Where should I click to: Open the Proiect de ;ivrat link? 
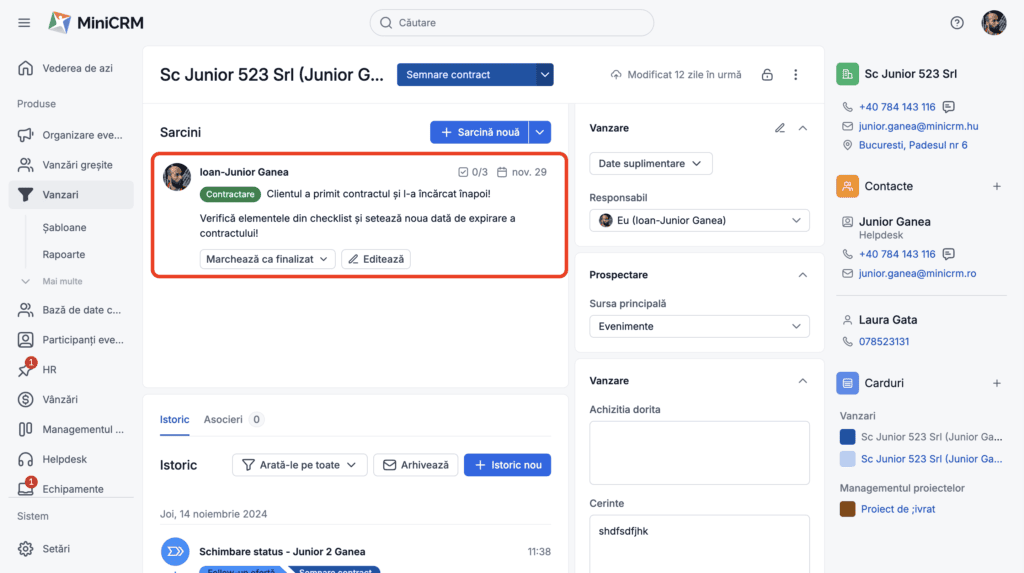[x=898, y=509]
